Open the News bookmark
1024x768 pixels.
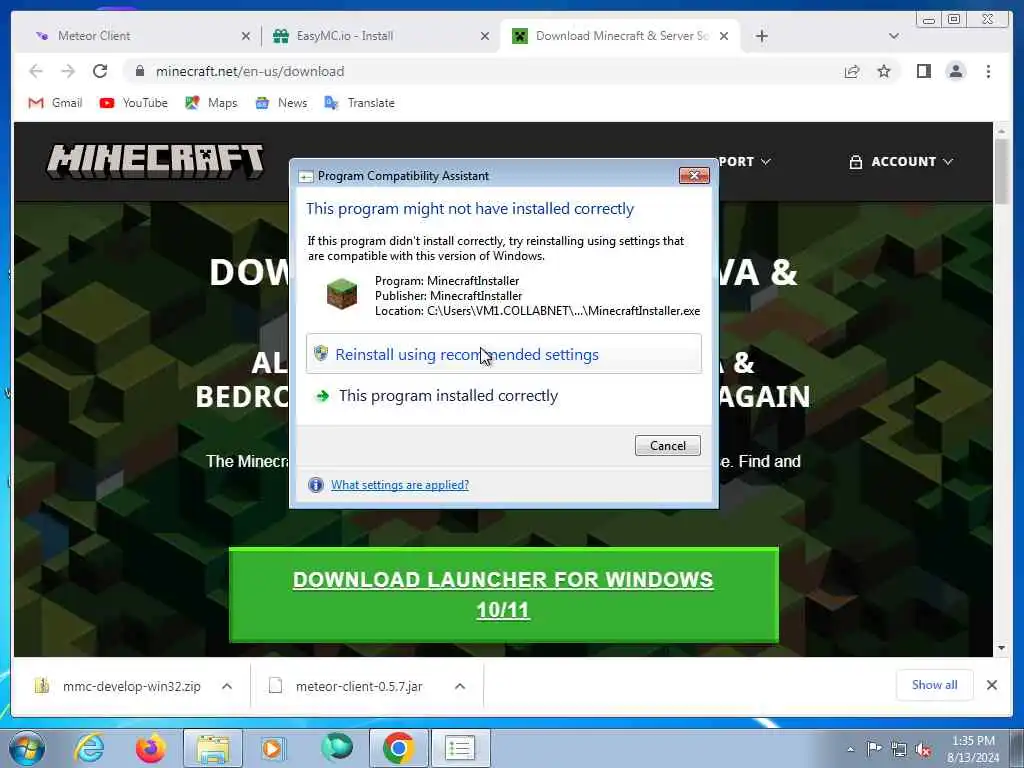pyautogui.click(x=281, y=103)
